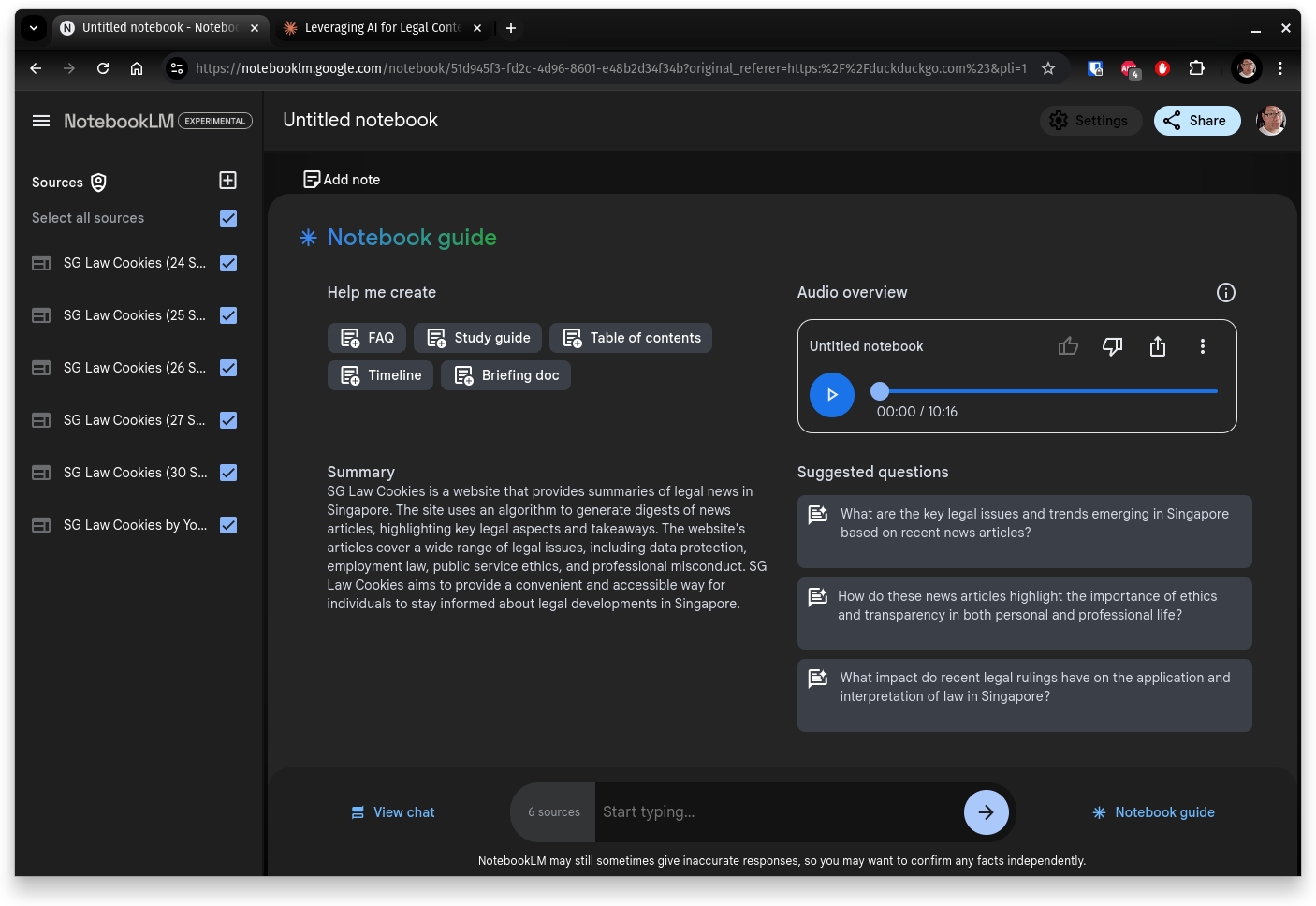Create an FAQ document

(x=367, y=338)
